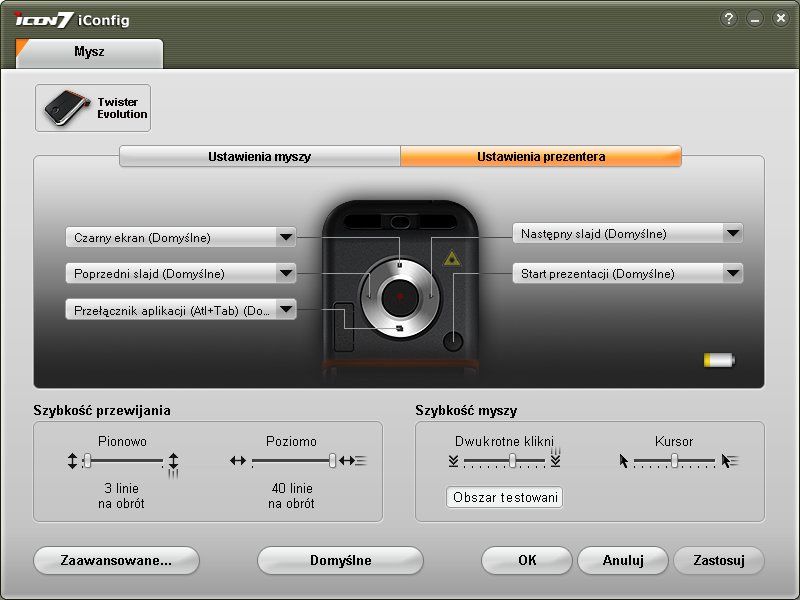Screen dimensions: 800x600
Task: Click the Obszar testowani test area
Action: (x=505, y=497)
